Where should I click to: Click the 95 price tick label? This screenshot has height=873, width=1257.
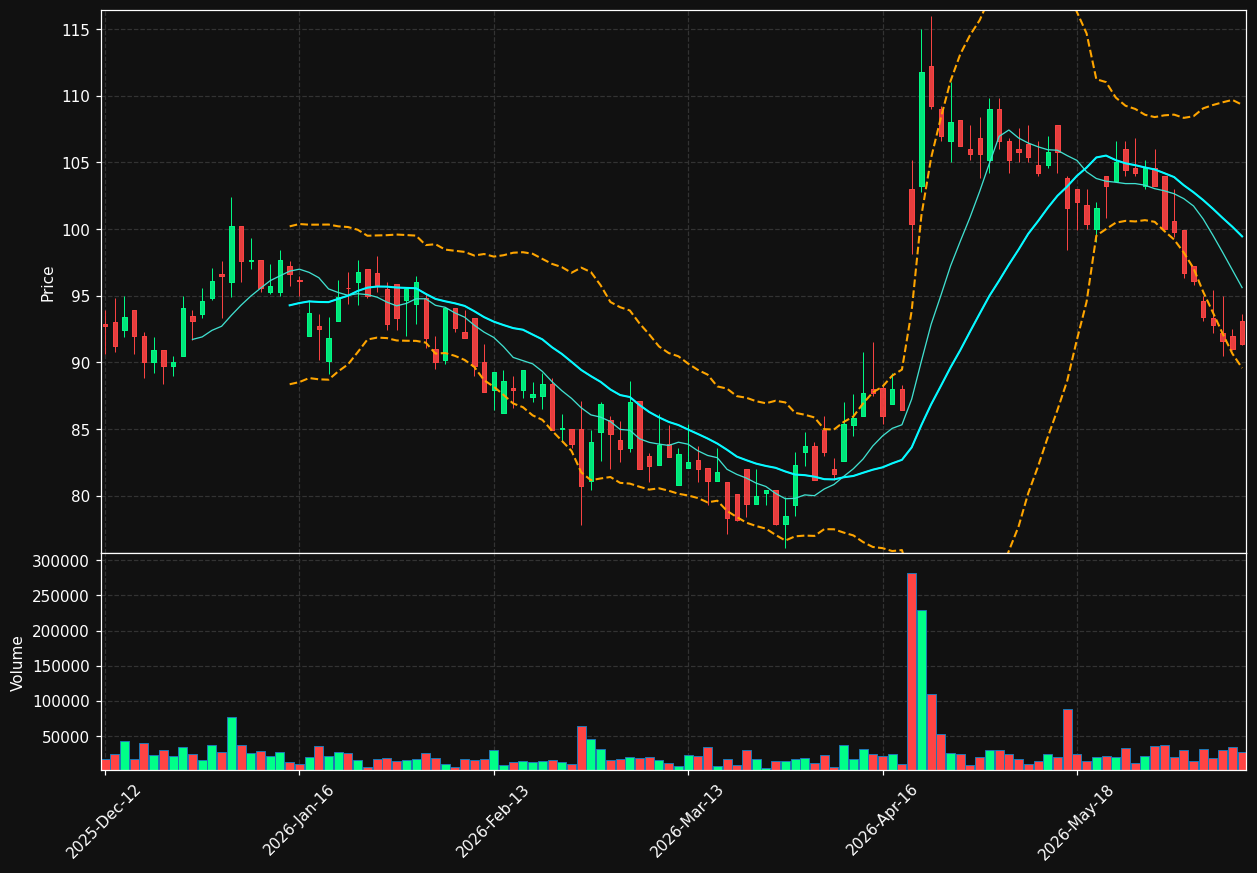point(80,297)
